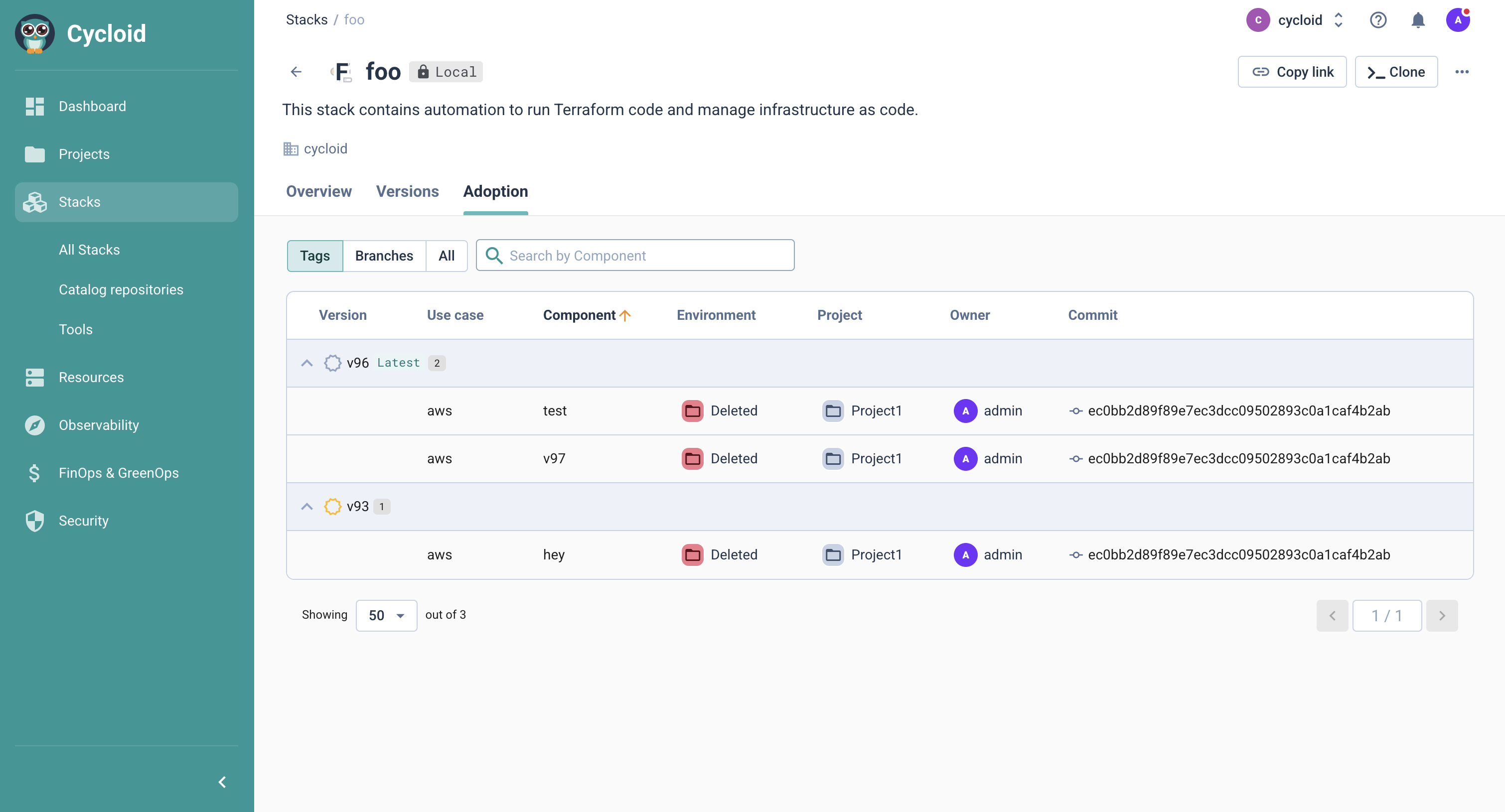Switch to the Versions tab
1505x812 pixels.
tap(407, 191)
